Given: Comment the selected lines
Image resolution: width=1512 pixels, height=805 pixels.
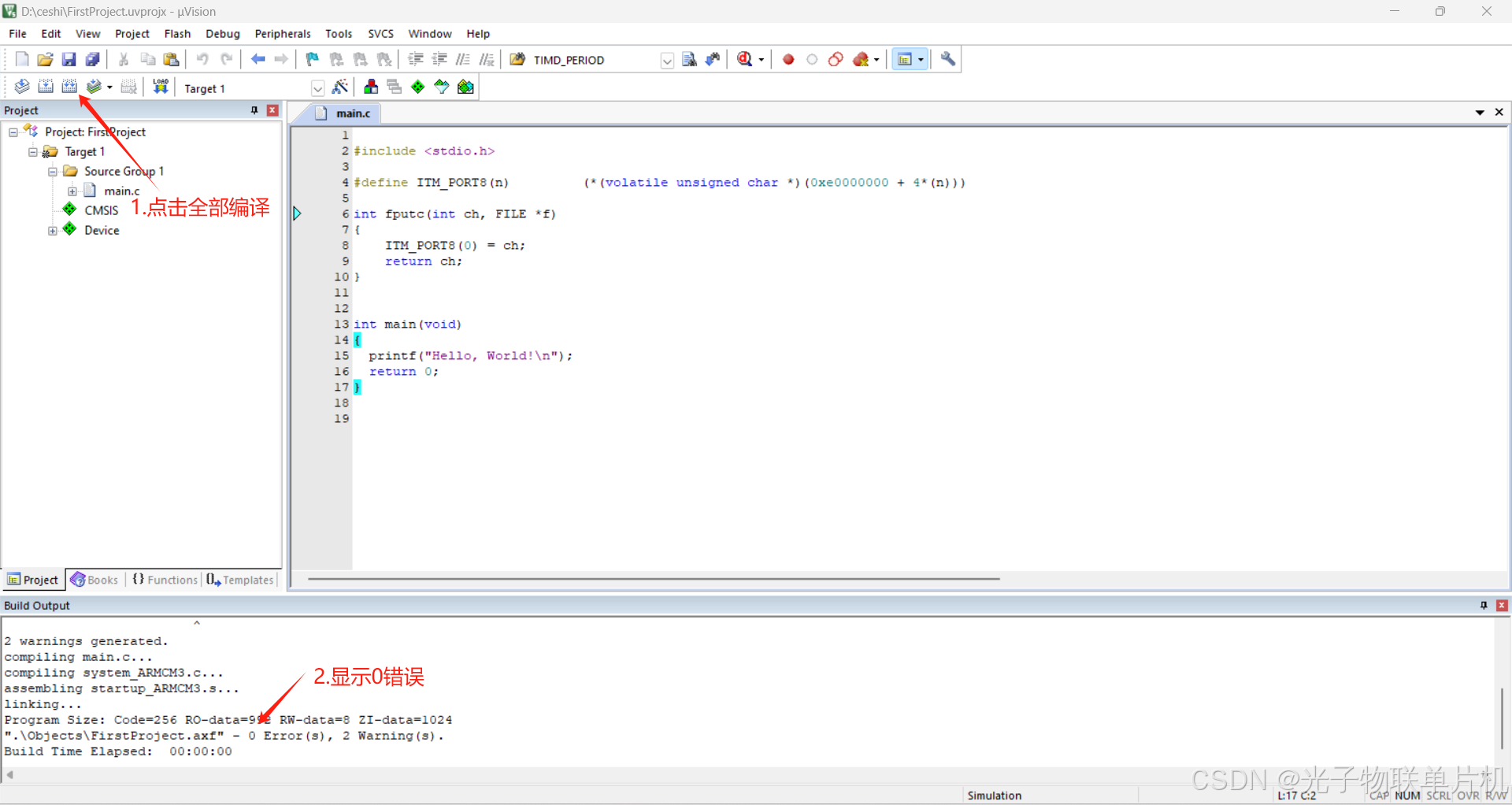Looking at the screenshot, I should [463, 59].
